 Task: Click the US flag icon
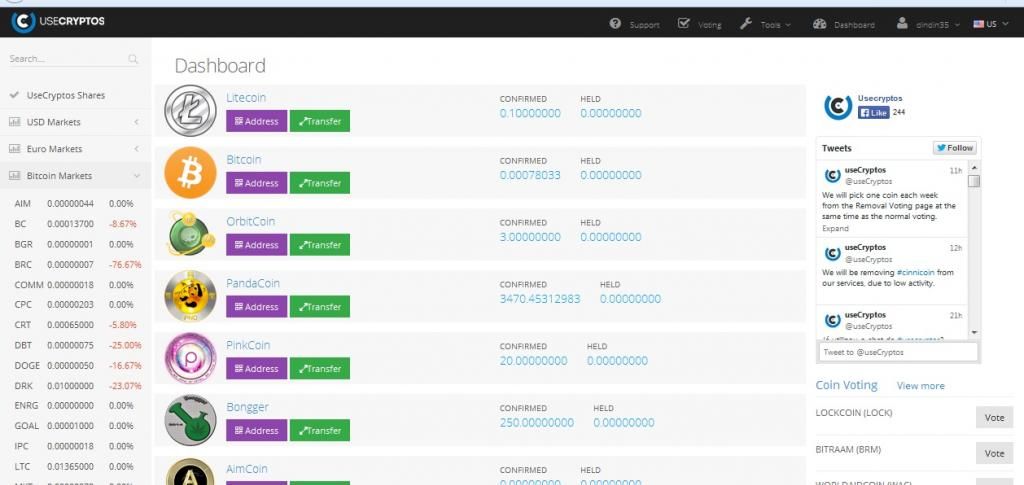click(x=978, y=24)
